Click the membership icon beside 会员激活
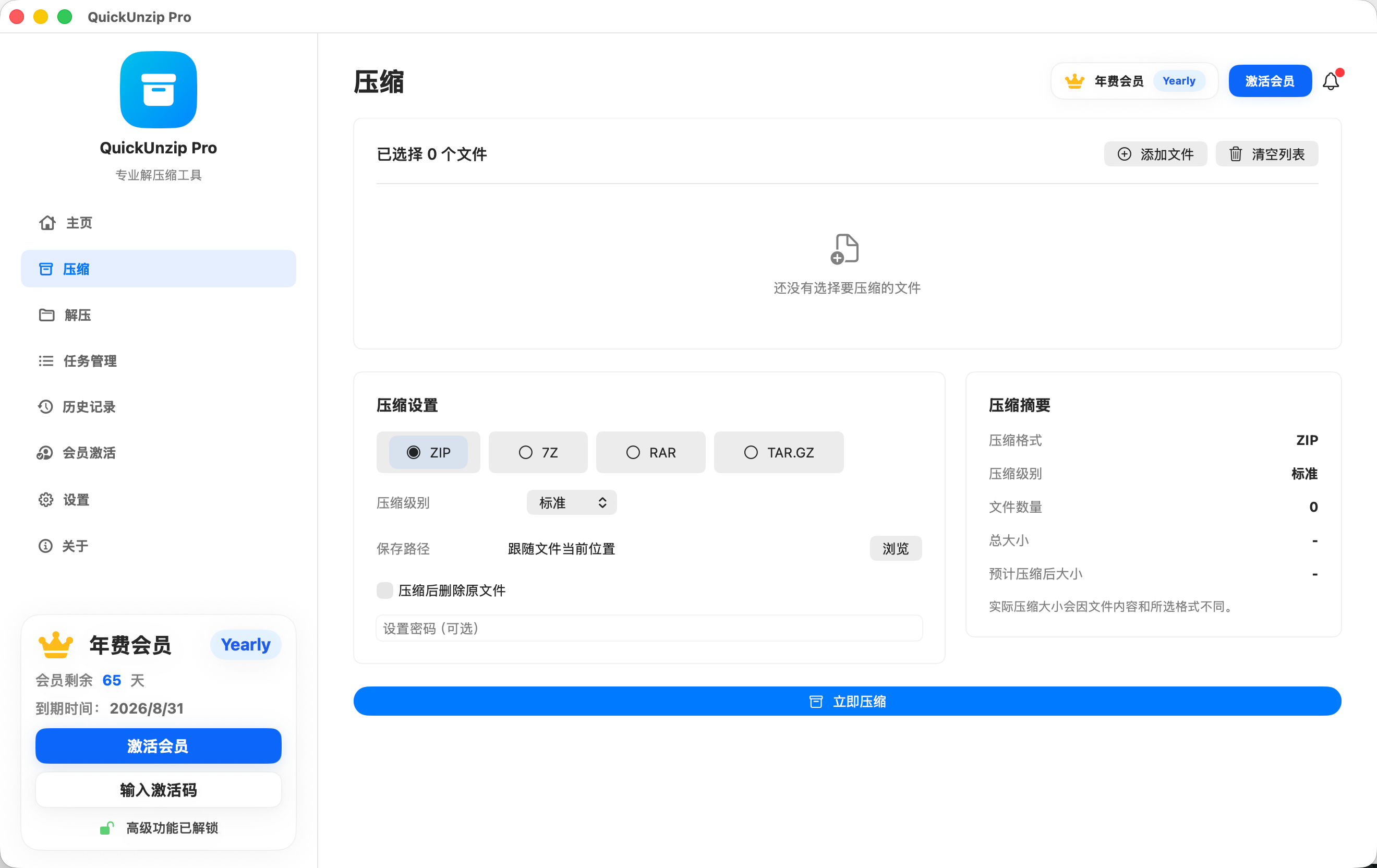Screen dimensions: 1377x868 click(x=45, y=453)
